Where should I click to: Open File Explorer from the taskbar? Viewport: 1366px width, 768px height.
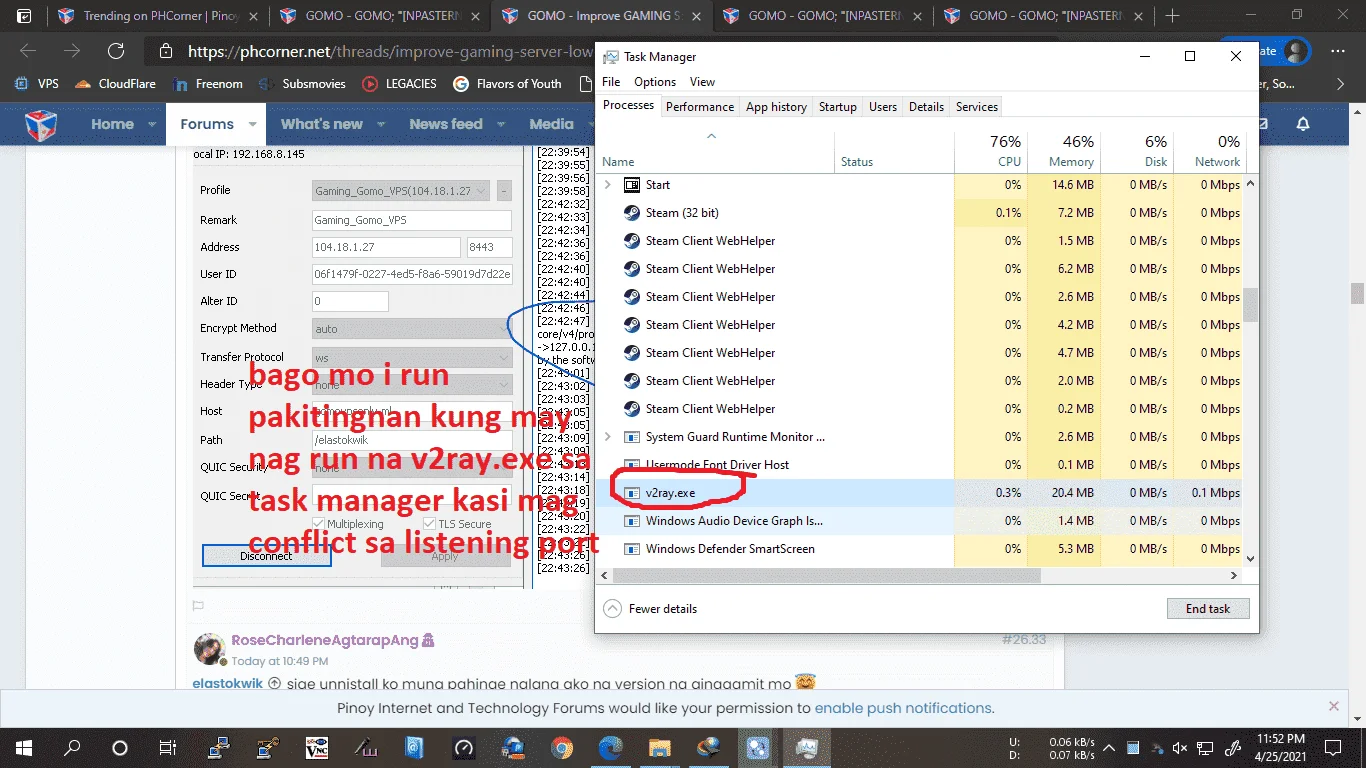659,747
